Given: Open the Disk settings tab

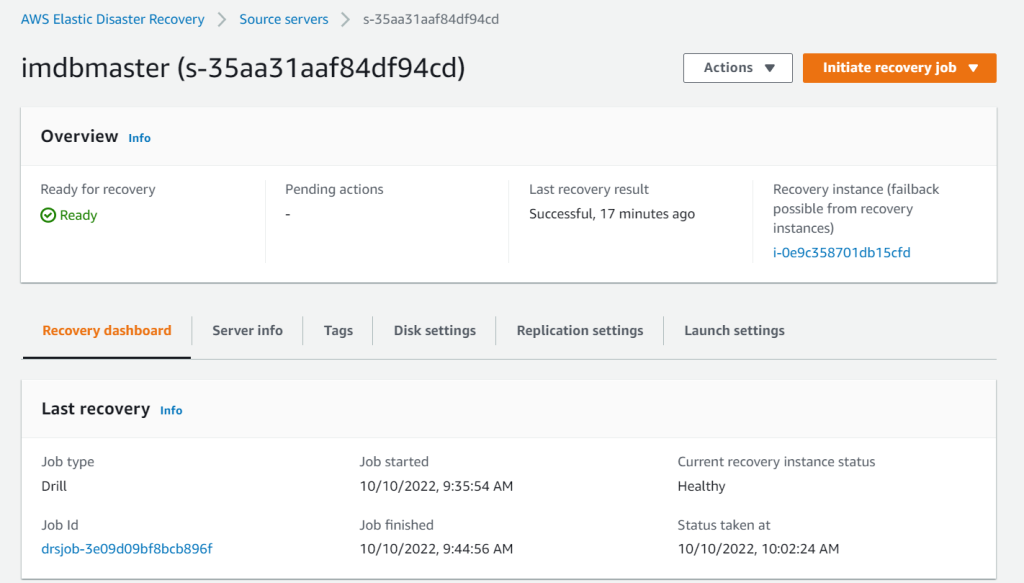Looking at the screenshot, I should (434, 330).
